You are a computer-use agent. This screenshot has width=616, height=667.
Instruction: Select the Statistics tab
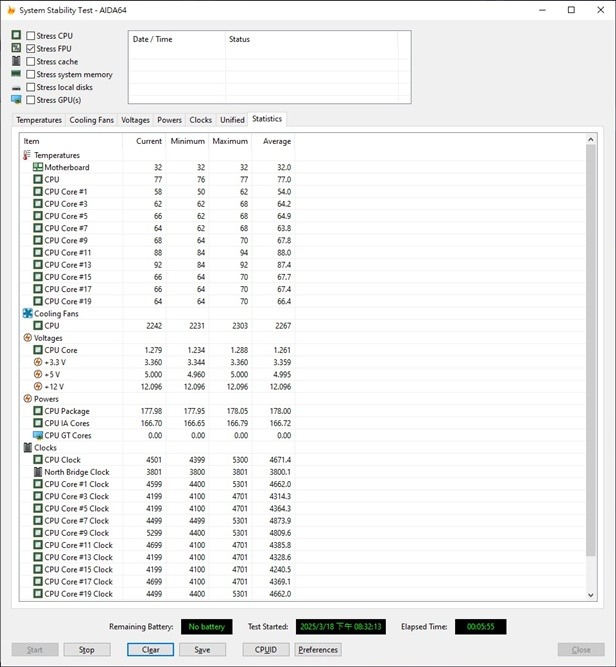click(x=267, y=119)
